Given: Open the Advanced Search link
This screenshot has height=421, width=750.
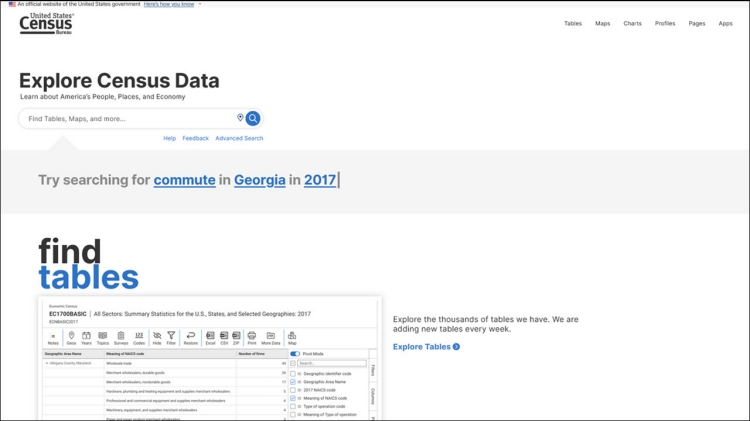Looking at the screenshot, I should 239,138.
